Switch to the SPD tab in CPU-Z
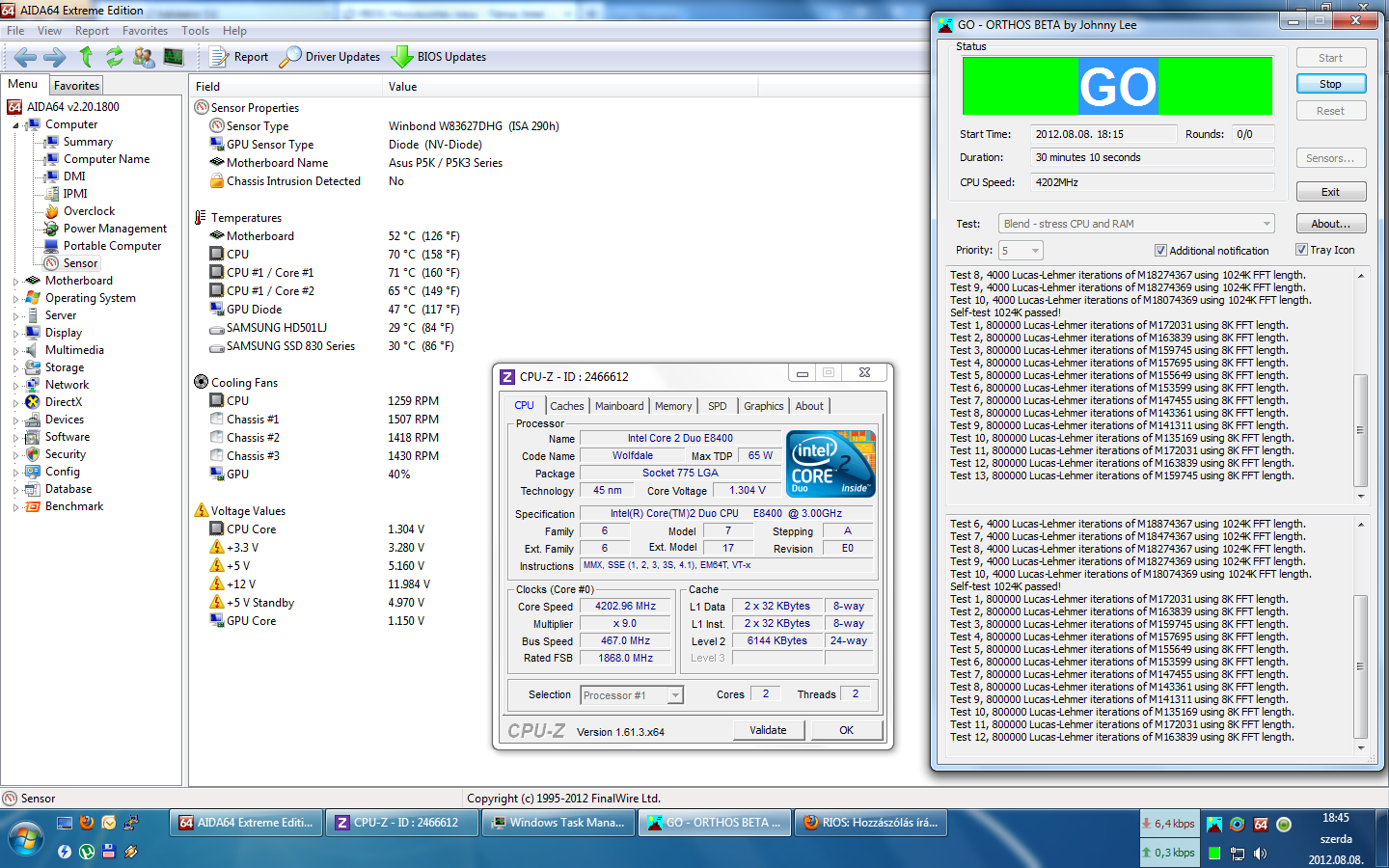 pos(718,406)
